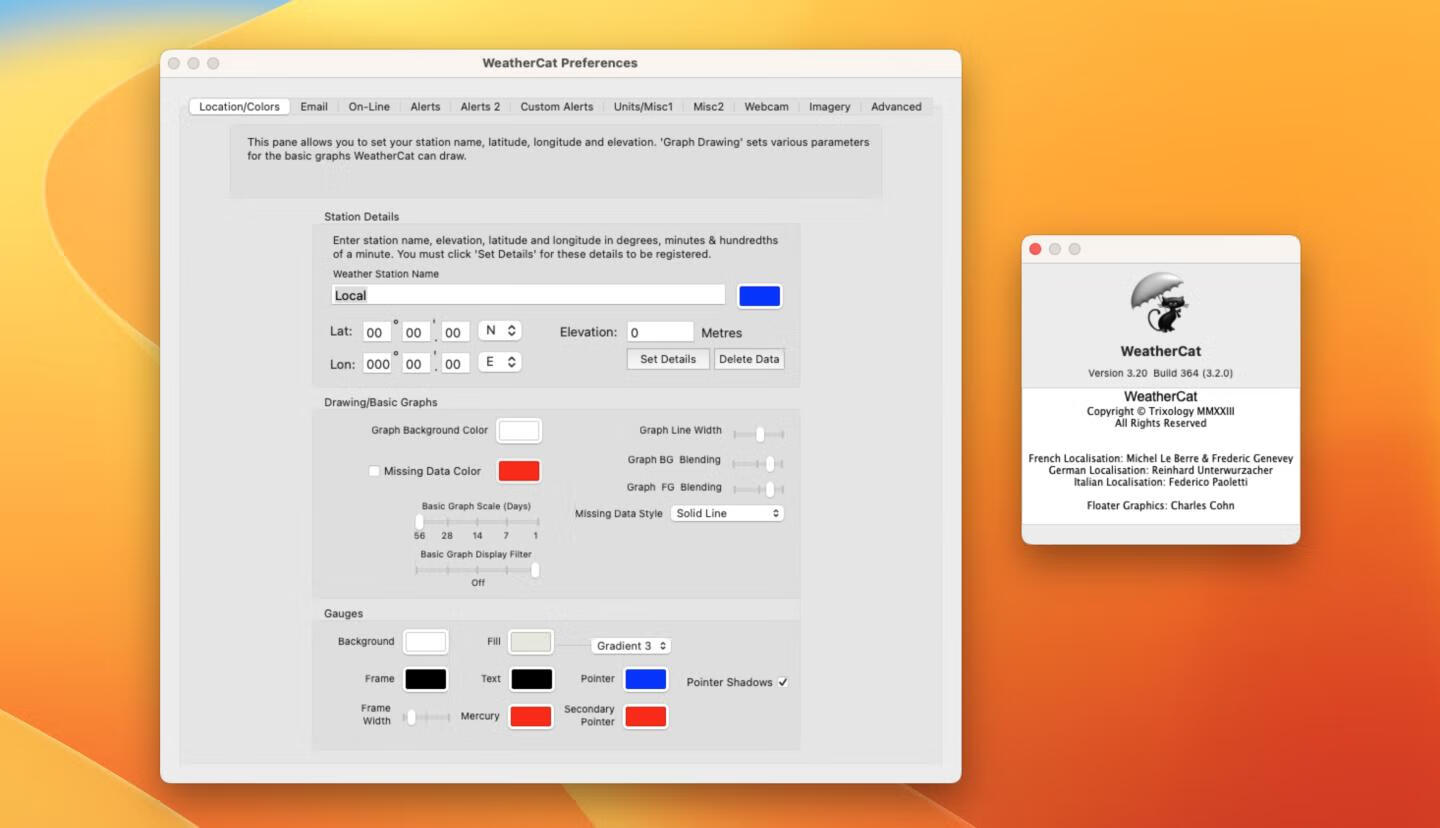
Task: Change the Graph Background Color swatch
Action: pos(518,430)
